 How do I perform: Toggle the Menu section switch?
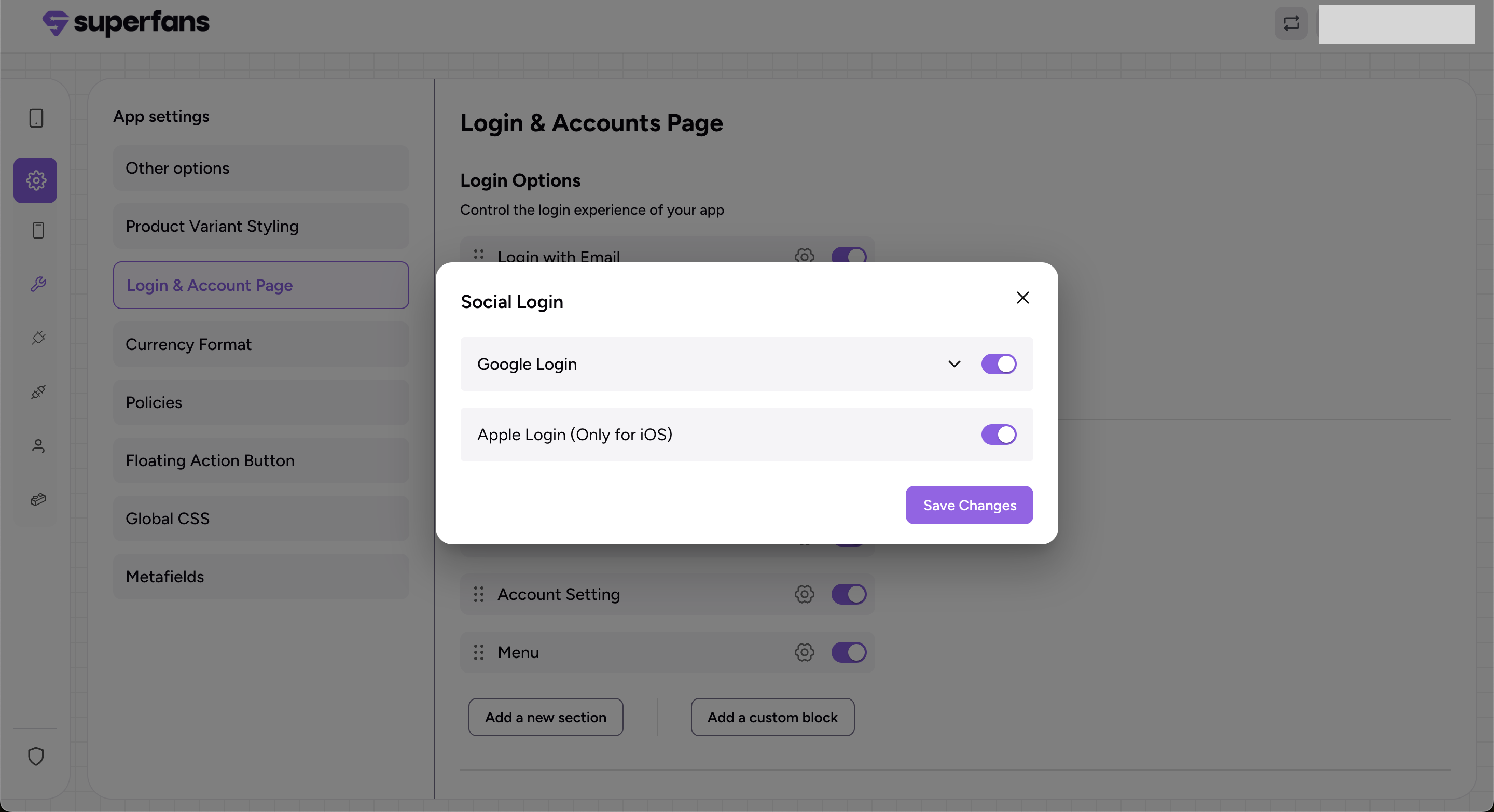849,652
